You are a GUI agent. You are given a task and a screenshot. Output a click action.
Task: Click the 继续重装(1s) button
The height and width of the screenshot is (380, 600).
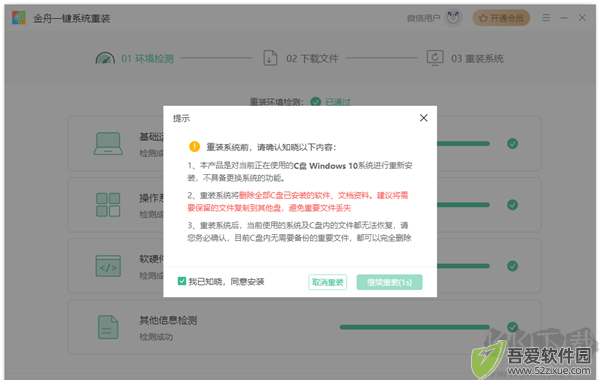point(390,282)
